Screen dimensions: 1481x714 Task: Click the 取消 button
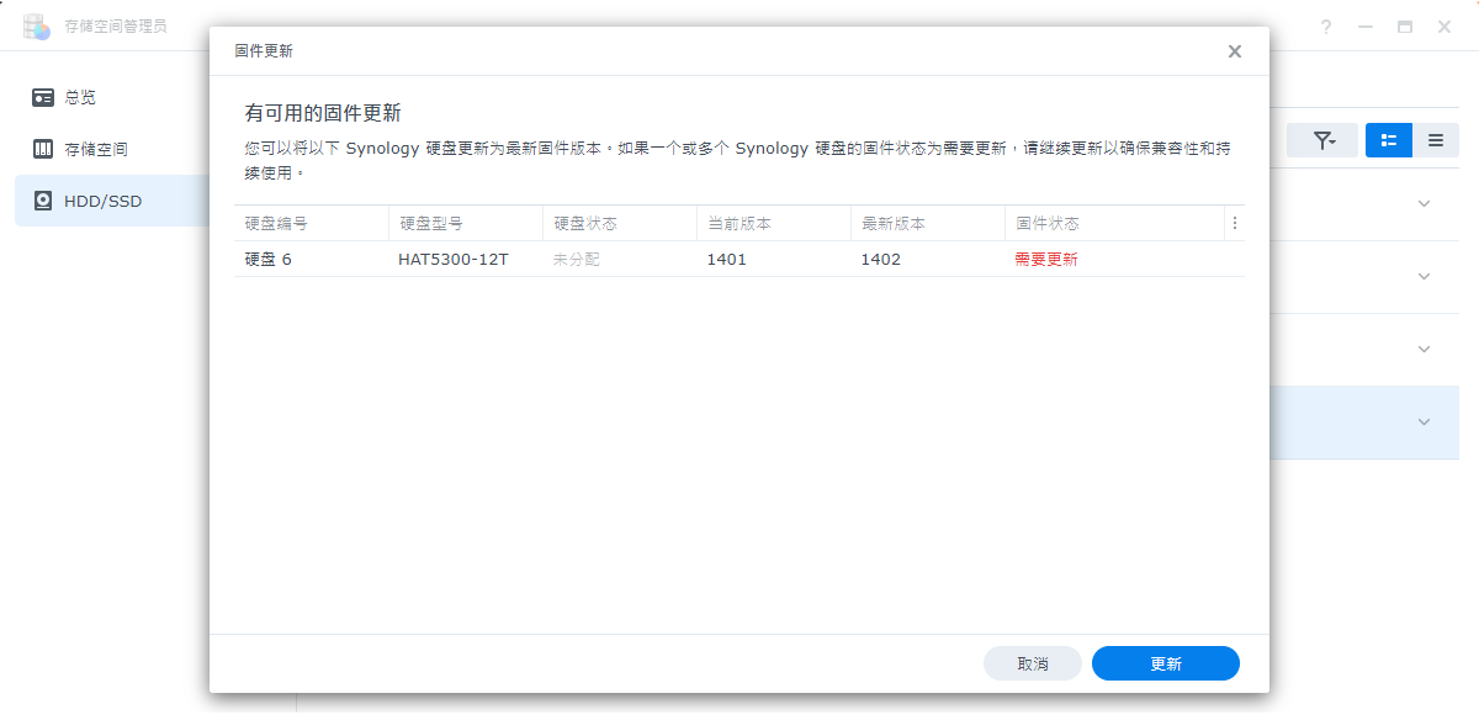coord(1033,664)
